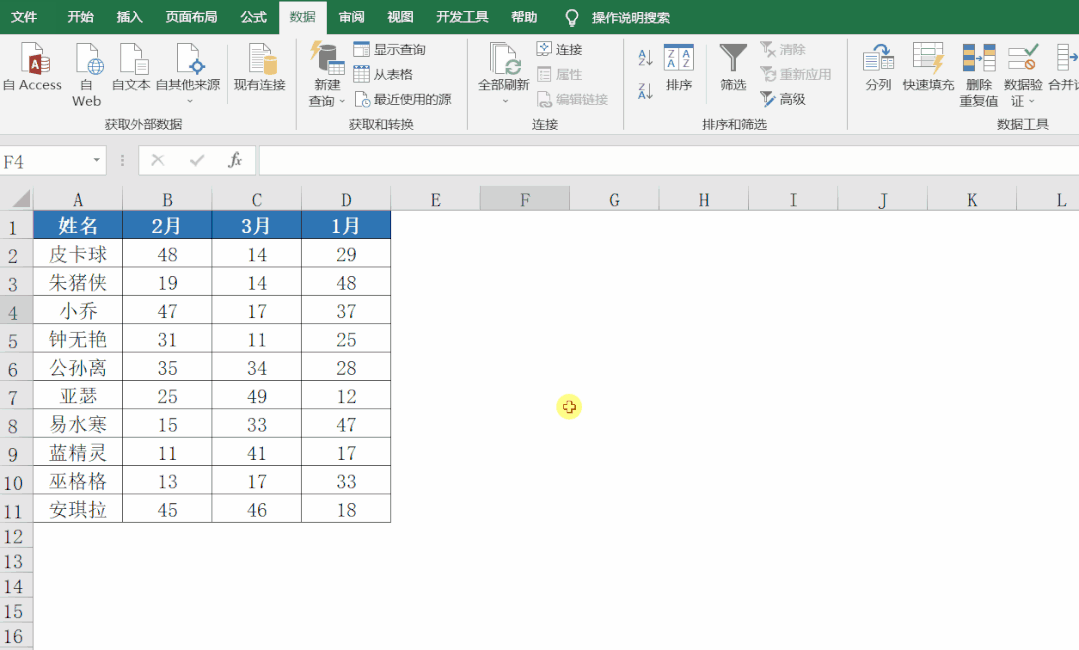This screenshot has height=650, width=1079.
Task: Switch to Insert (插入) tab
Action: (x=129, y=17)
